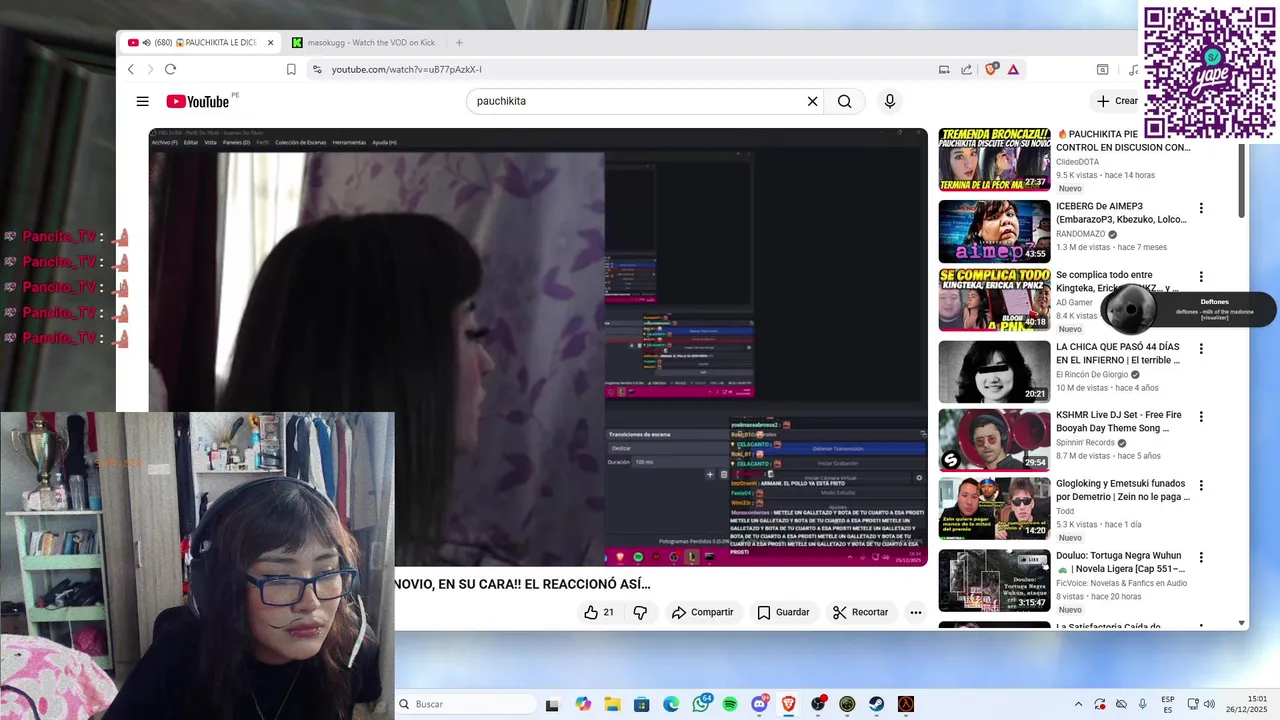Open the YouTube hamburger guide menu
The width and height of the screenshot is (1280, 720).
(x=143, y=101)
